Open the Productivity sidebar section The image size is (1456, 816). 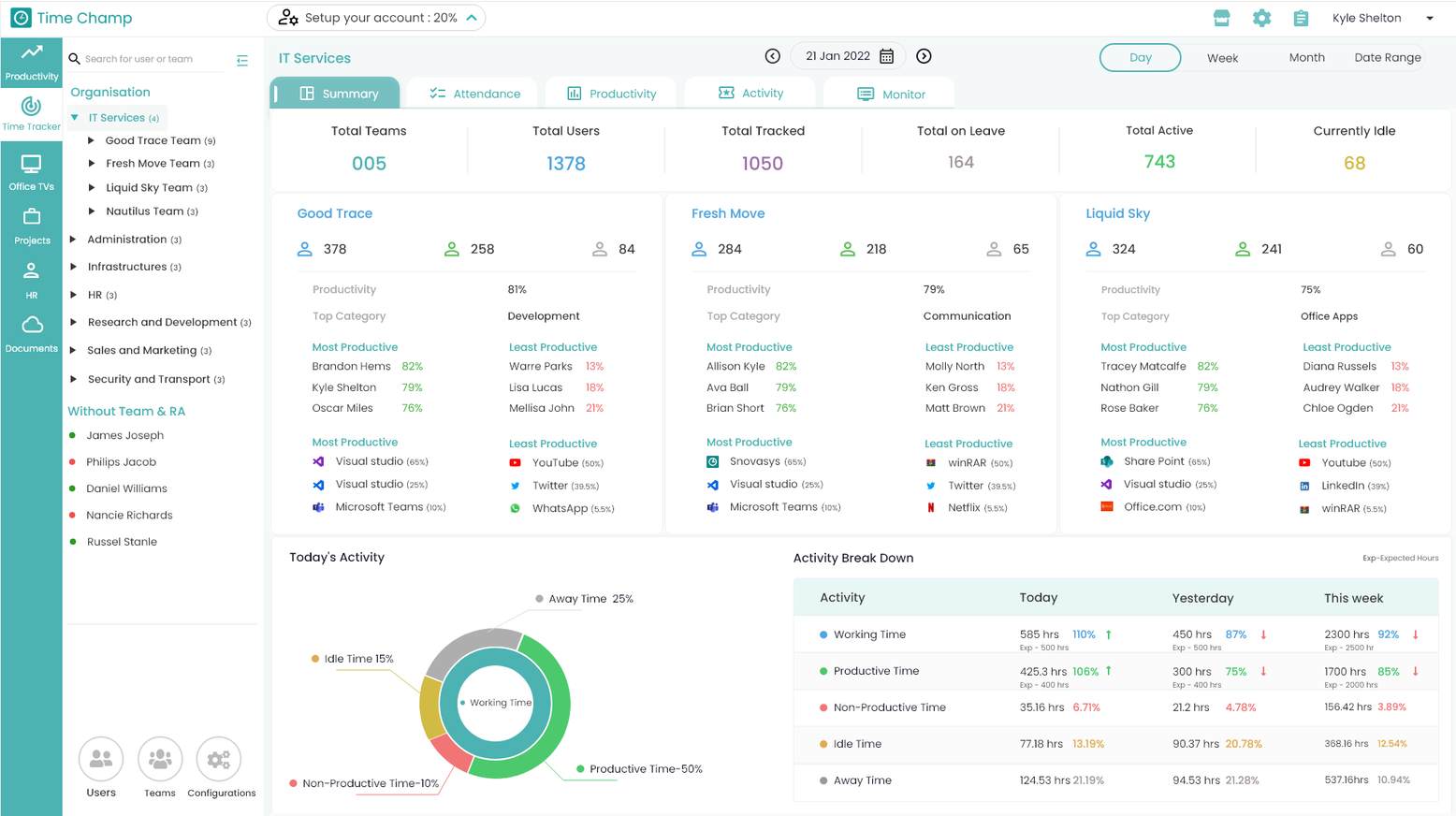click(31, 63)
